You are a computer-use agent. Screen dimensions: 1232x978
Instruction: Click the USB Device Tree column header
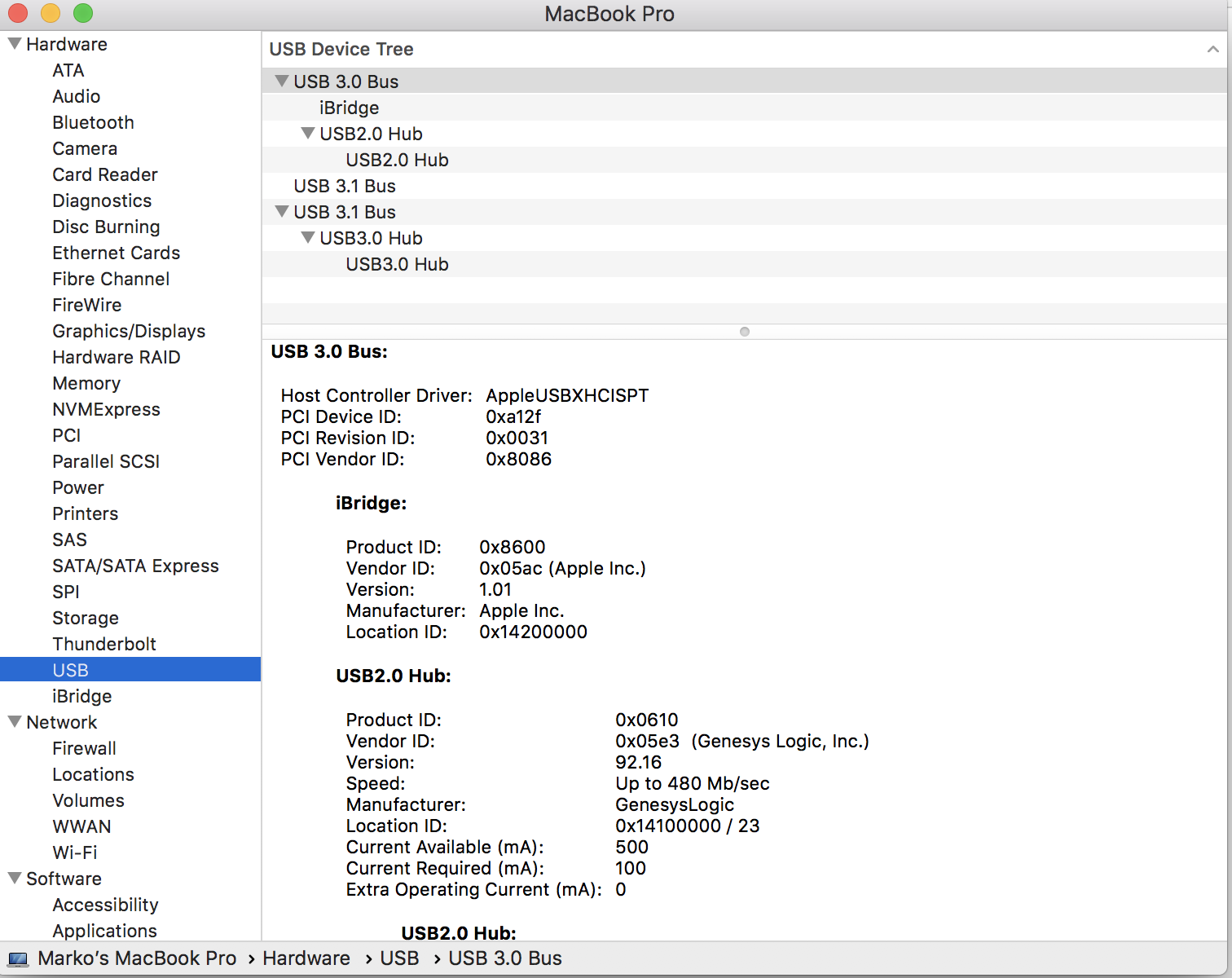click(x=744, y=49)
